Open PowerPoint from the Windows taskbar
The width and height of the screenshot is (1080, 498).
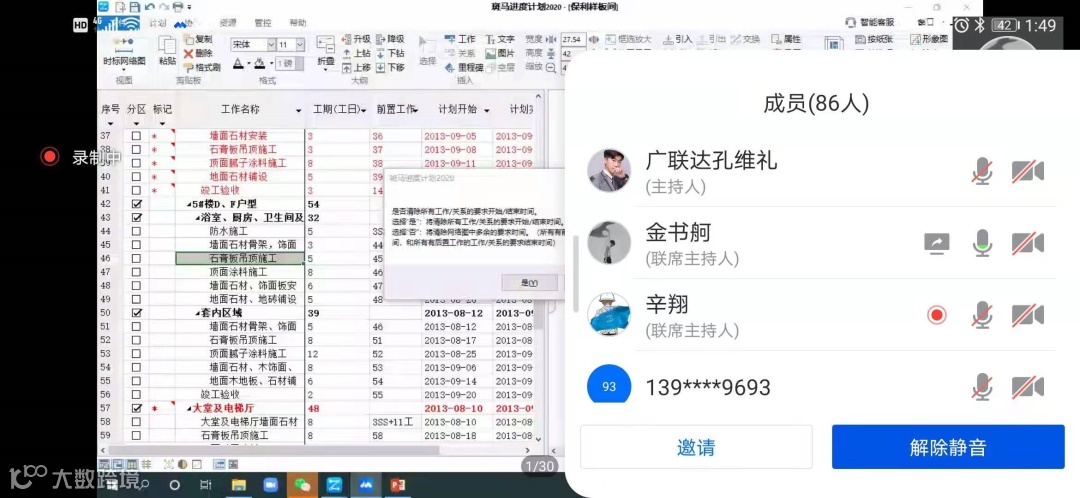(x=397, y=485)
